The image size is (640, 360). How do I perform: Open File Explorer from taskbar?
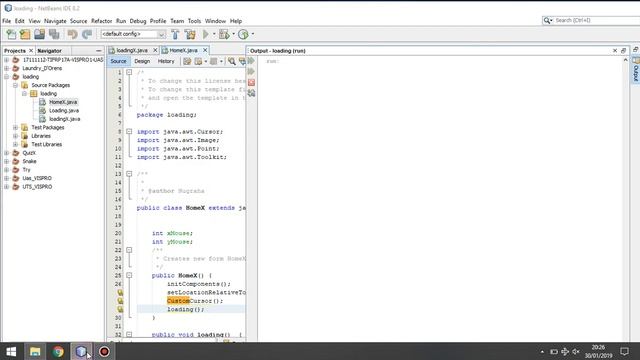(35, 351)
